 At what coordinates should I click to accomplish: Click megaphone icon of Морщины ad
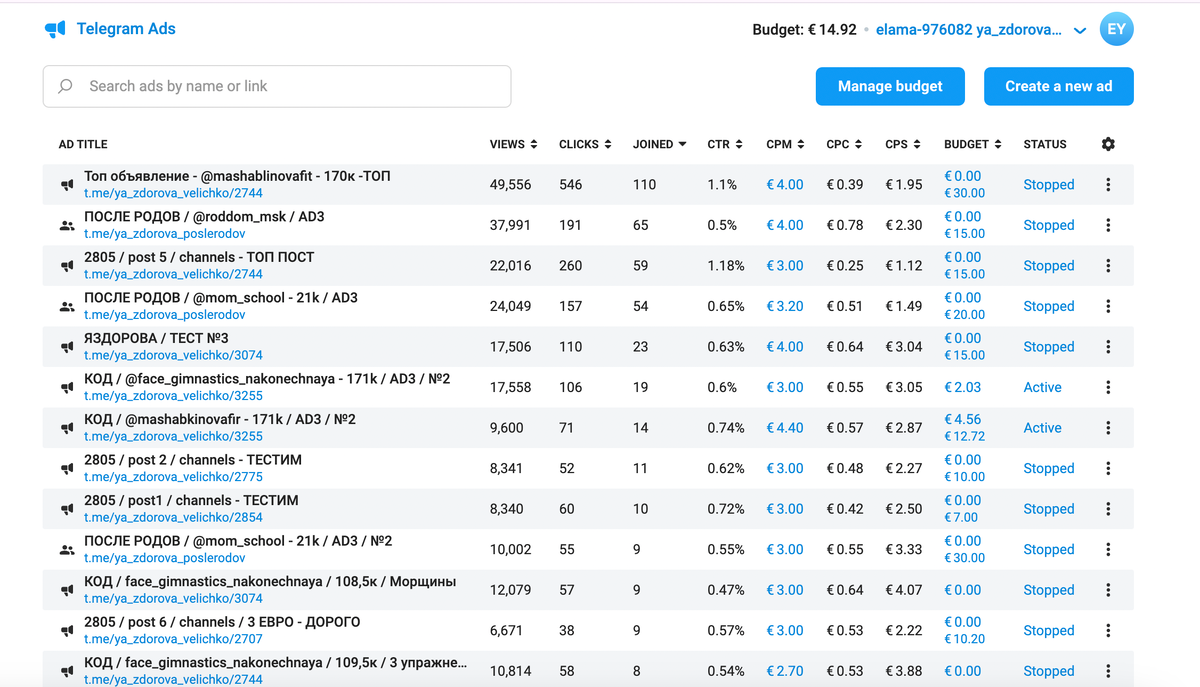[x=67, y=590]
